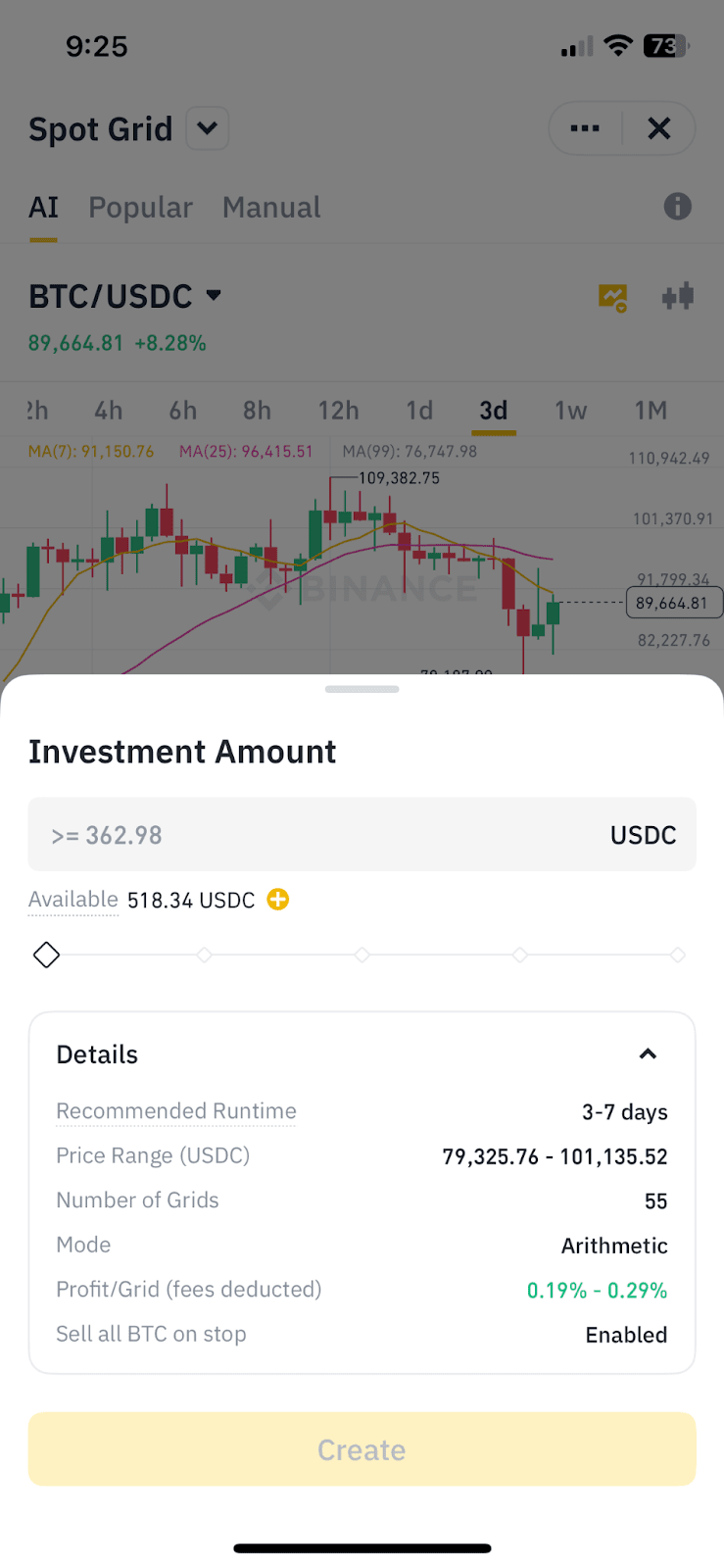Set investment slider to the midpoint
The height and width of the screenshot is (1568, 724).
362,955
